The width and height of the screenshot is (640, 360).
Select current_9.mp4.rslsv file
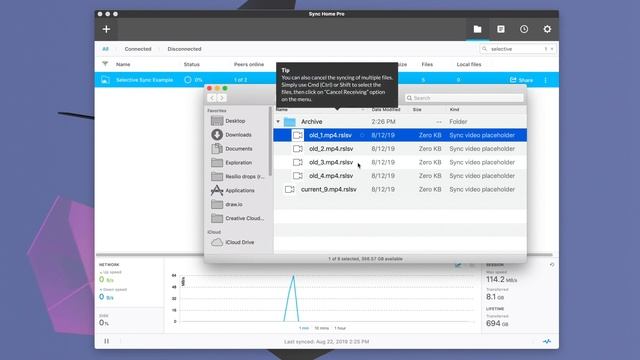[400, 189]
